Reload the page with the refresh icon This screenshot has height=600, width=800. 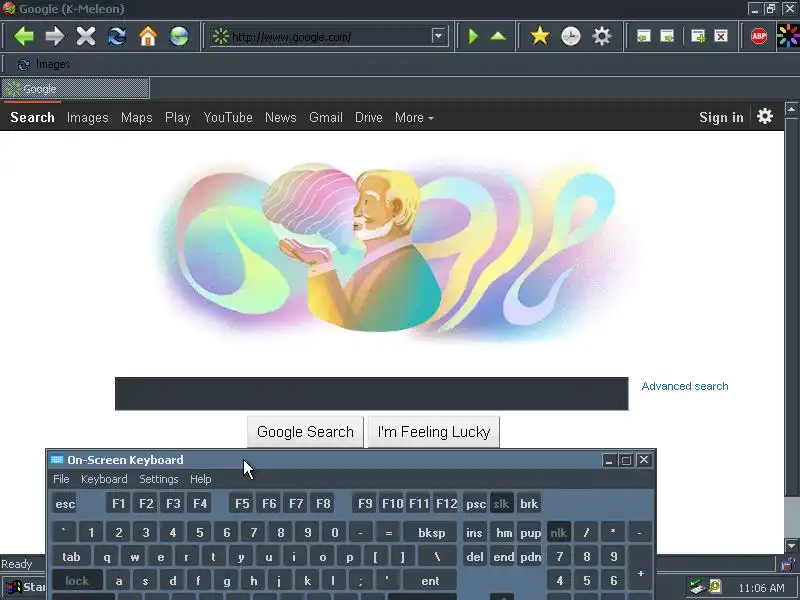click(117, 36)
